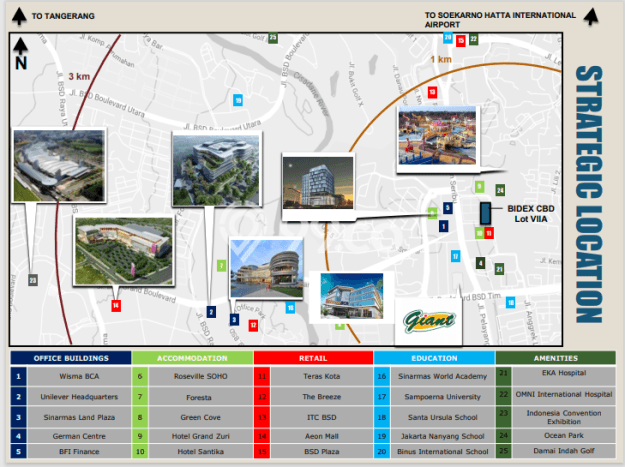625x467 pixels.
Task: Click the 'Teras Kota' legend entry
Action: (x=322, y=376)
